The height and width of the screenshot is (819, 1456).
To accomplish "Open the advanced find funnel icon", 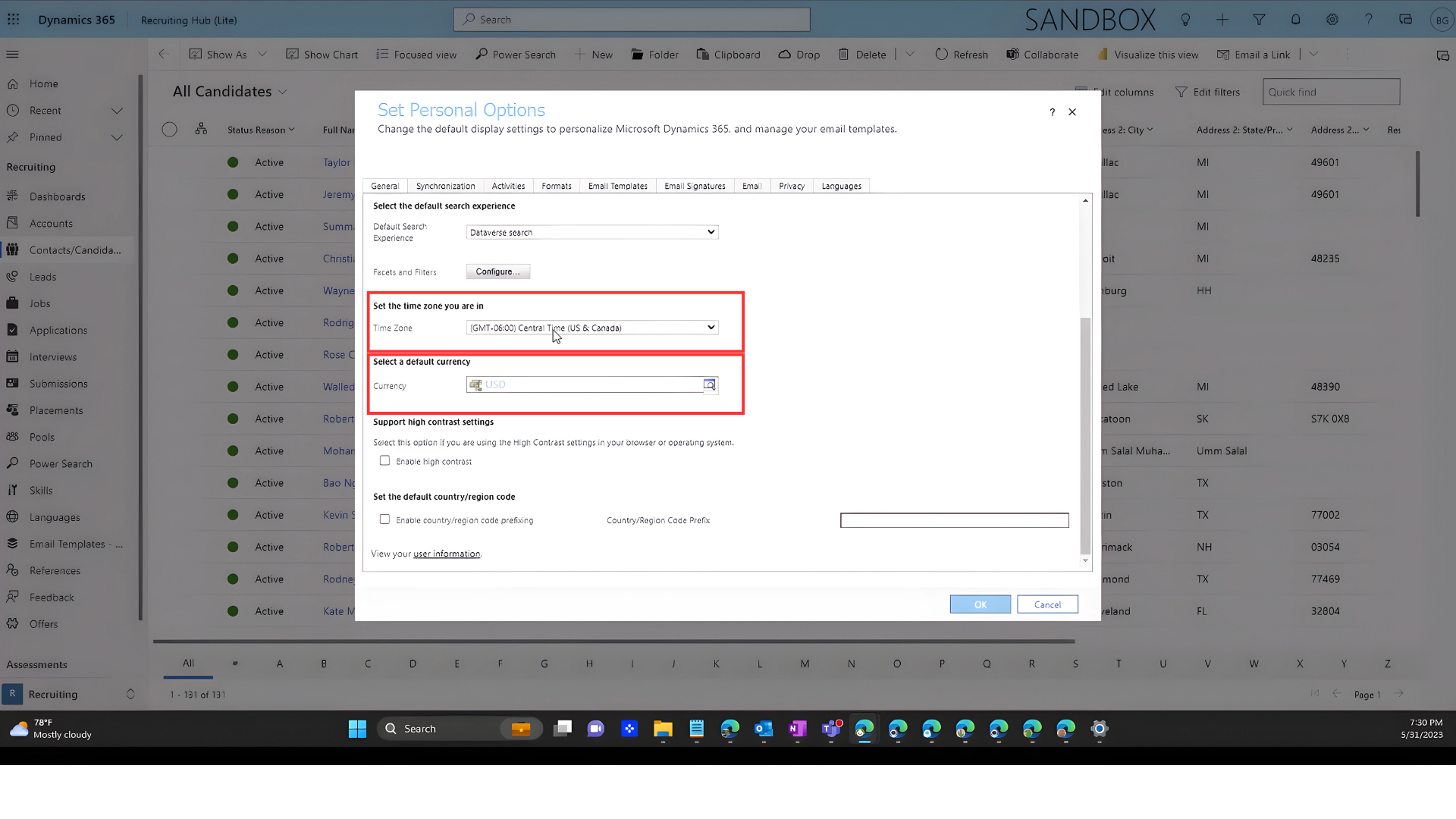I will click(1259, 20).
